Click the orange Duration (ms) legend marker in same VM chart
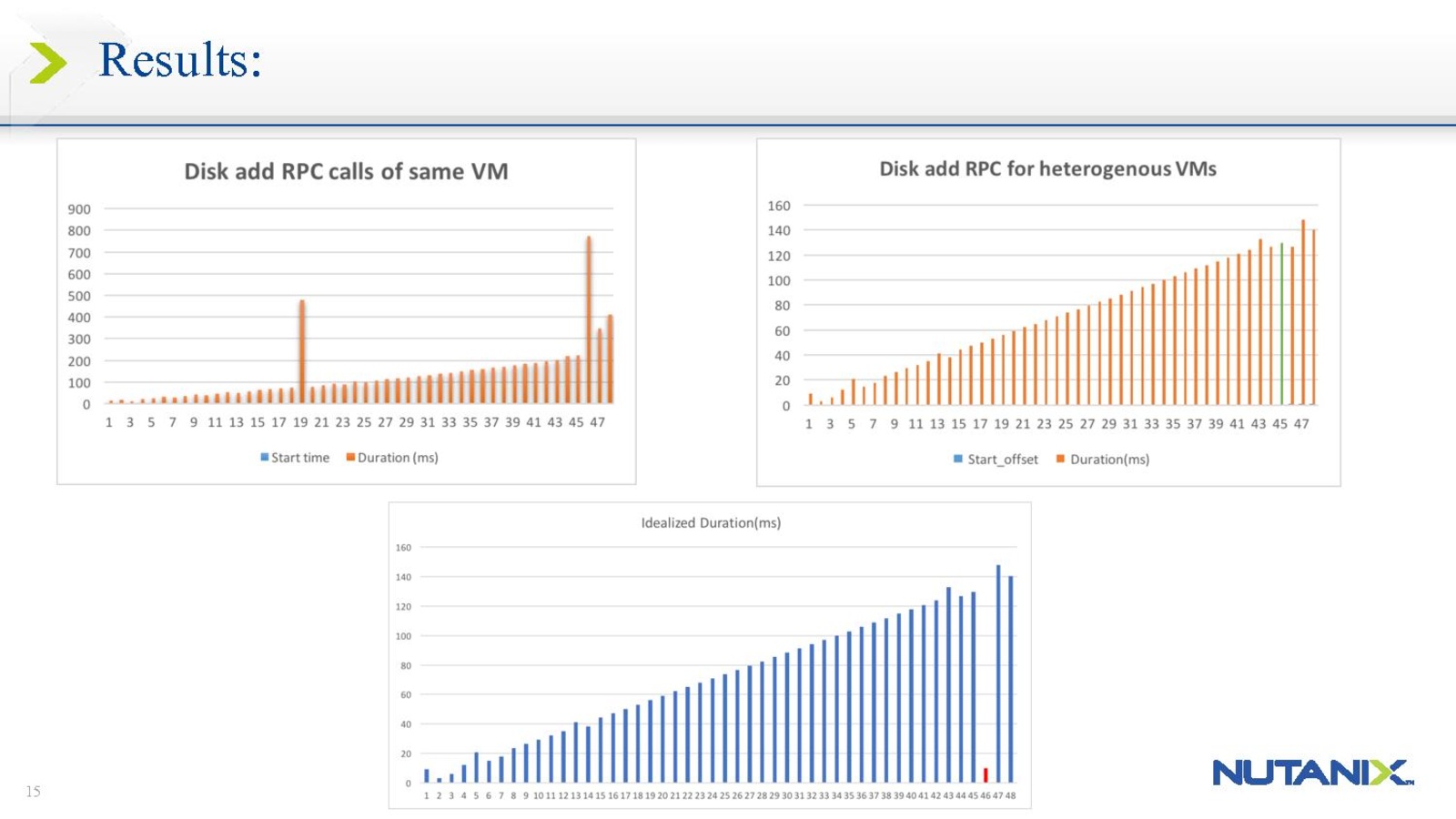Image resolution: width=1456 pixels, height=819 pixels. tap(350, 457)
